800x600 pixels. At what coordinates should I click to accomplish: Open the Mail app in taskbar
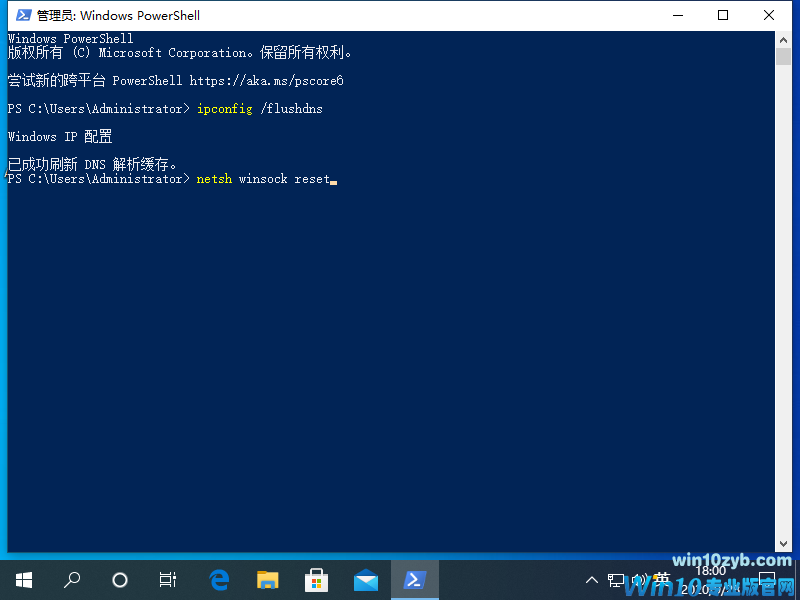click(366, 580)
